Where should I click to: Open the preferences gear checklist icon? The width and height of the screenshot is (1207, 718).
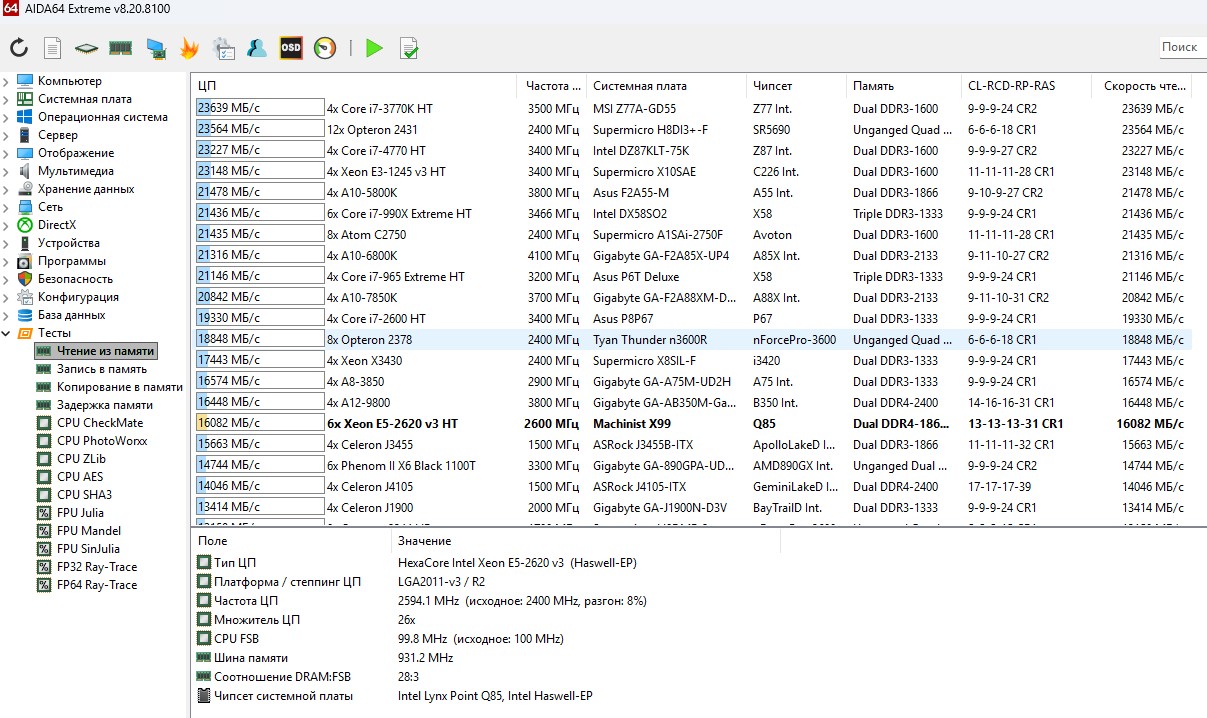click(224, 47)
